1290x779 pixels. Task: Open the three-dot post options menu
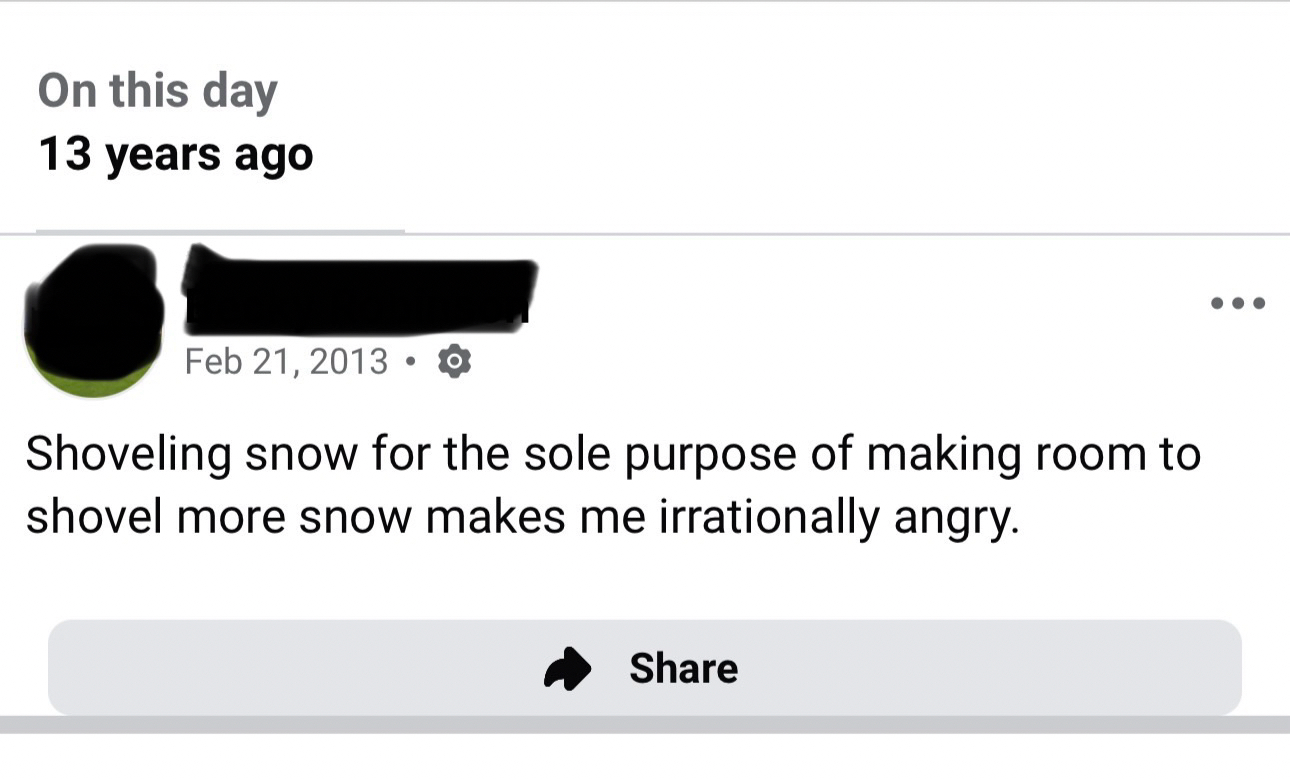point(1238,303)
